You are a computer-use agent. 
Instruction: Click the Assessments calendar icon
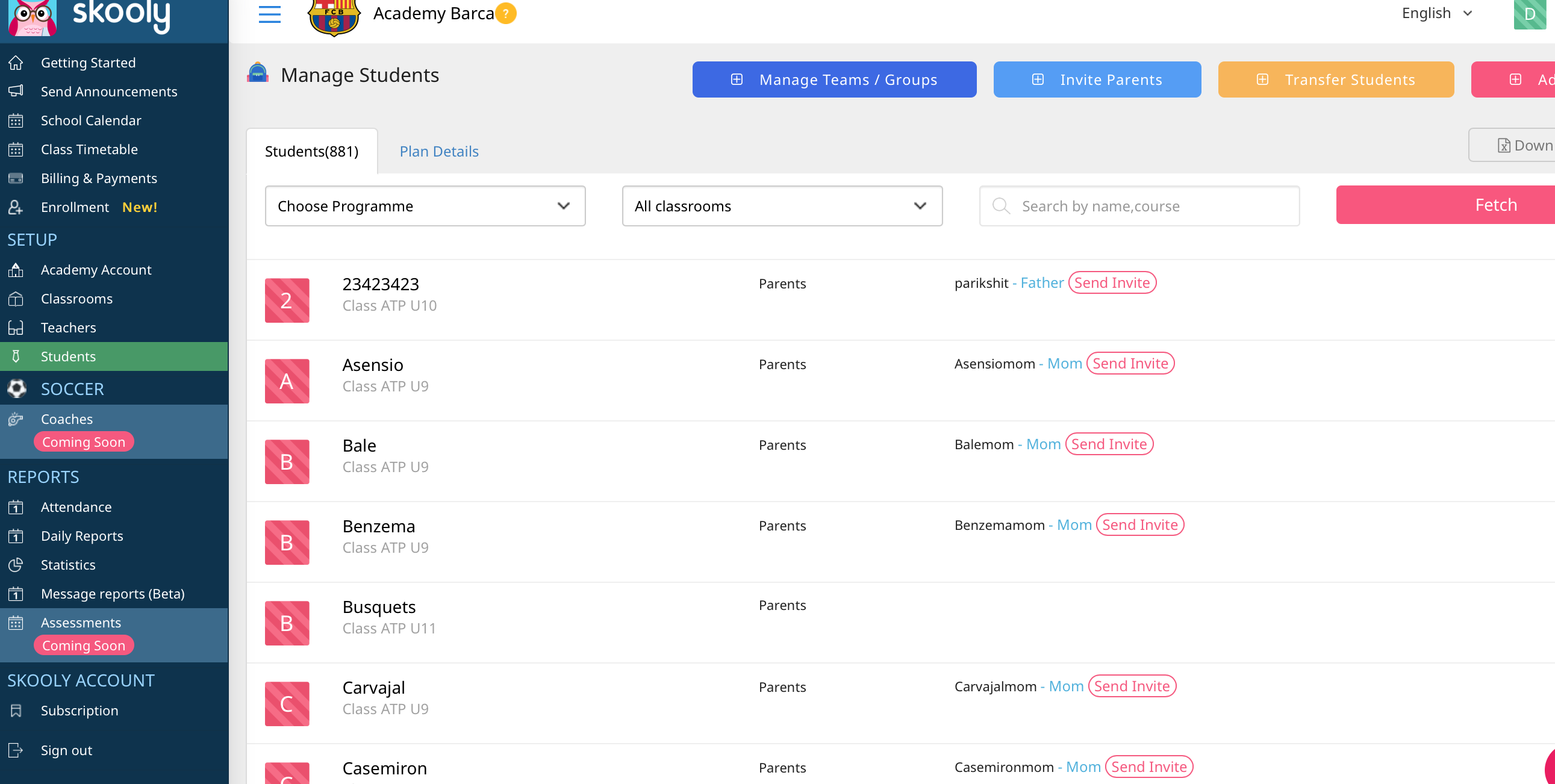16,623
